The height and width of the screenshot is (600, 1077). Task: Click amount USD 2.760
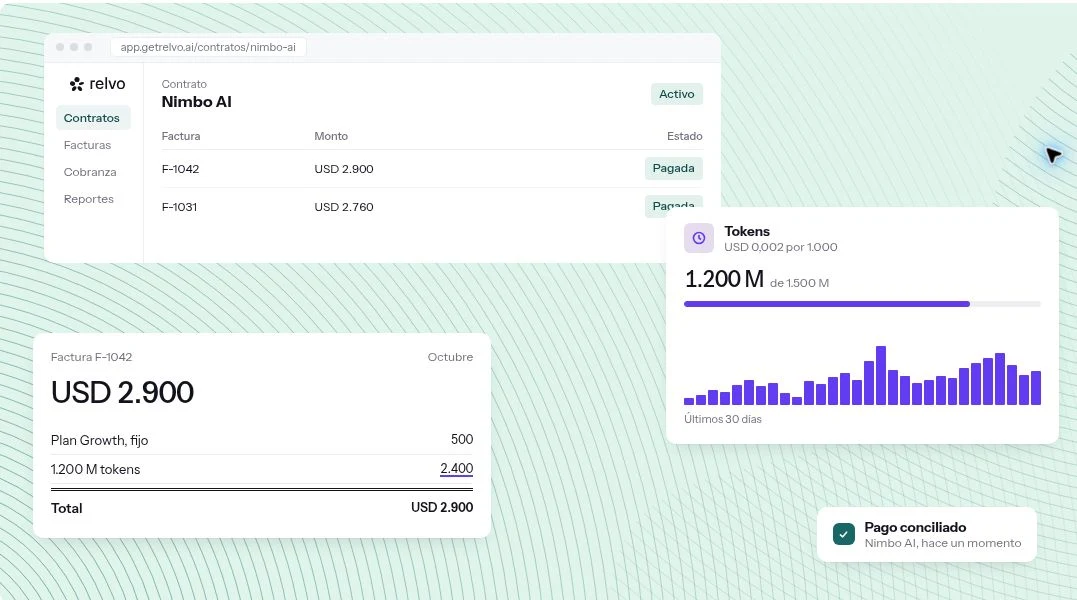(x=344, y=207)
